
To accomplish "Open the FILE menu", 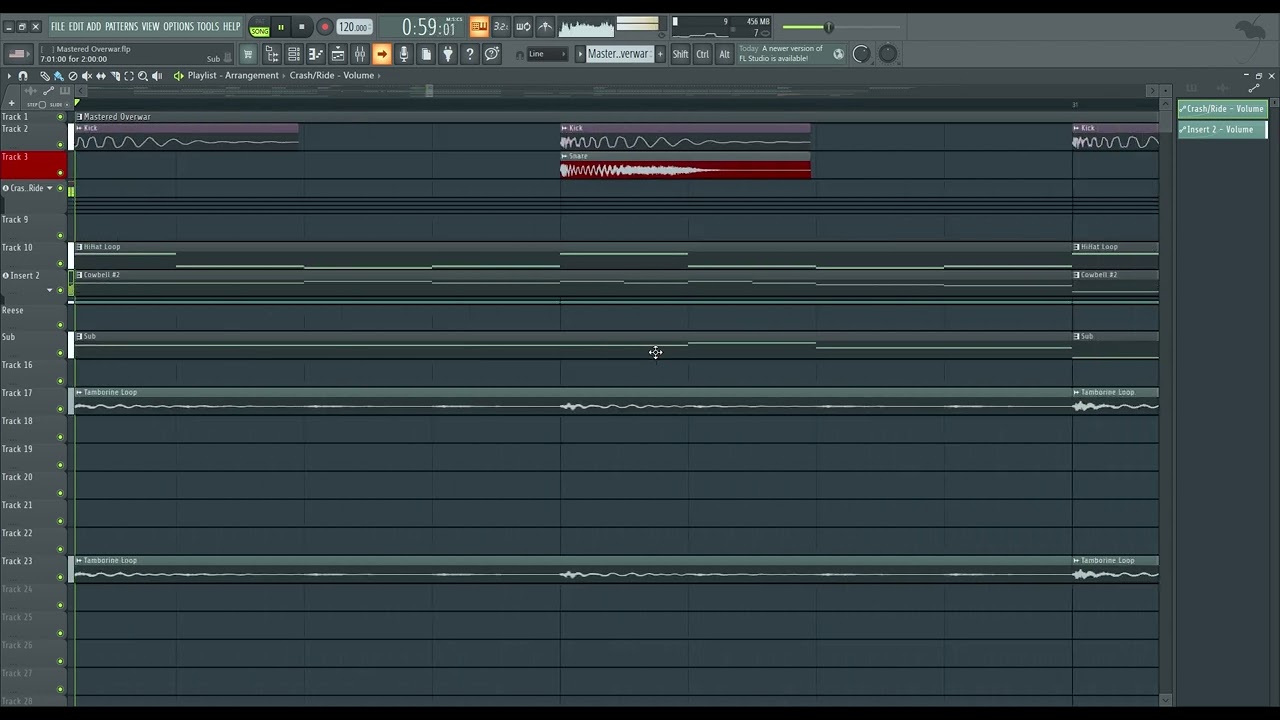I will (57, 26).
